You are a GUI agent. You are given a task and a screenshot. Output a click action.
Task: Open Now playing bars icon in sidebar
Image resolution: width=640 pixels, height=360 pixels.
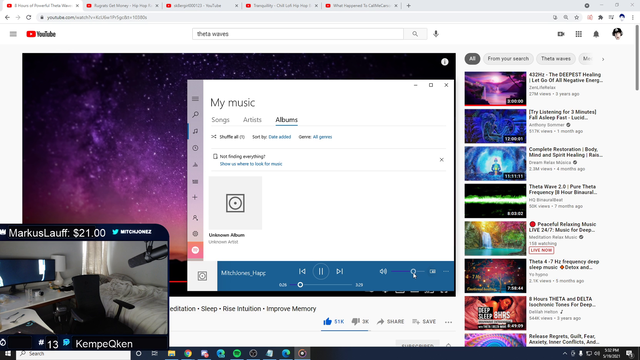195,164
